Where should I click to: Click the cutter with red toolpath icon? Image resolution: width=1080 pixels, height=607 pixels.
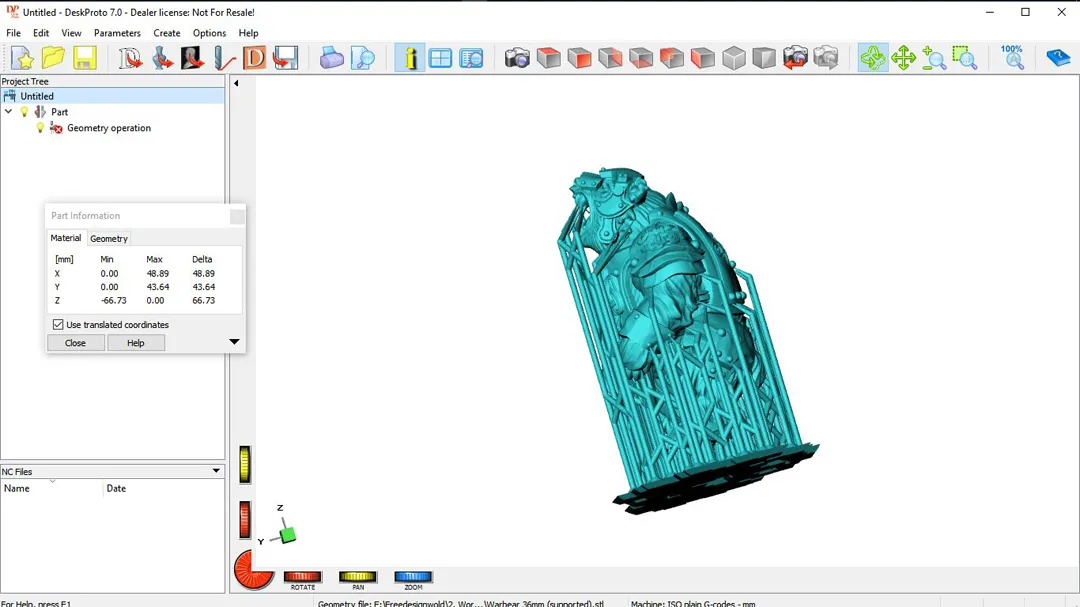tap(224, 58)
